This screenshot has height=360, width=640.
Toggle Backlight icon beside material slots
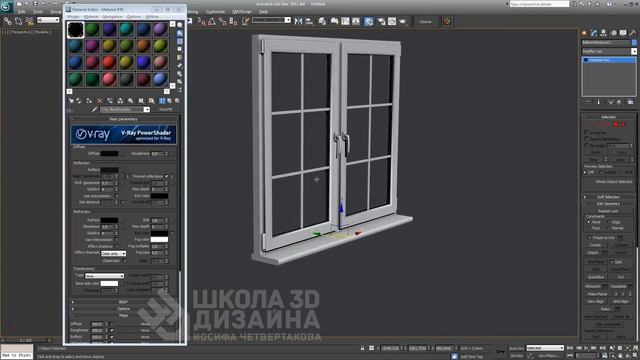click(180, 33)
